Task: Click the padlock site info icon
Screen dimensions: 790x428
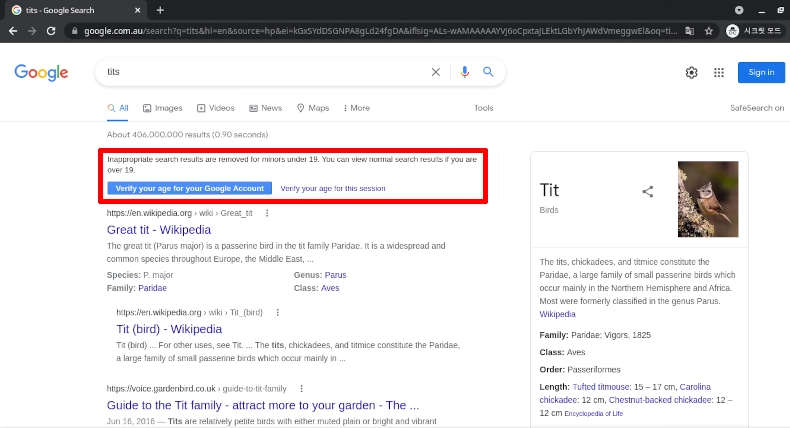Action: 75,31
